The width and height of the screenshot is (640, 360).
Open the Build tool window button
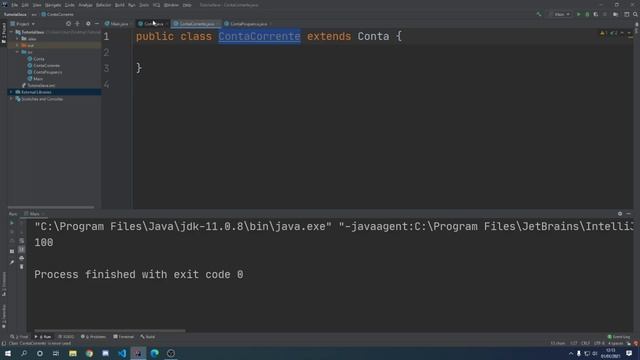tap(148, 337)
